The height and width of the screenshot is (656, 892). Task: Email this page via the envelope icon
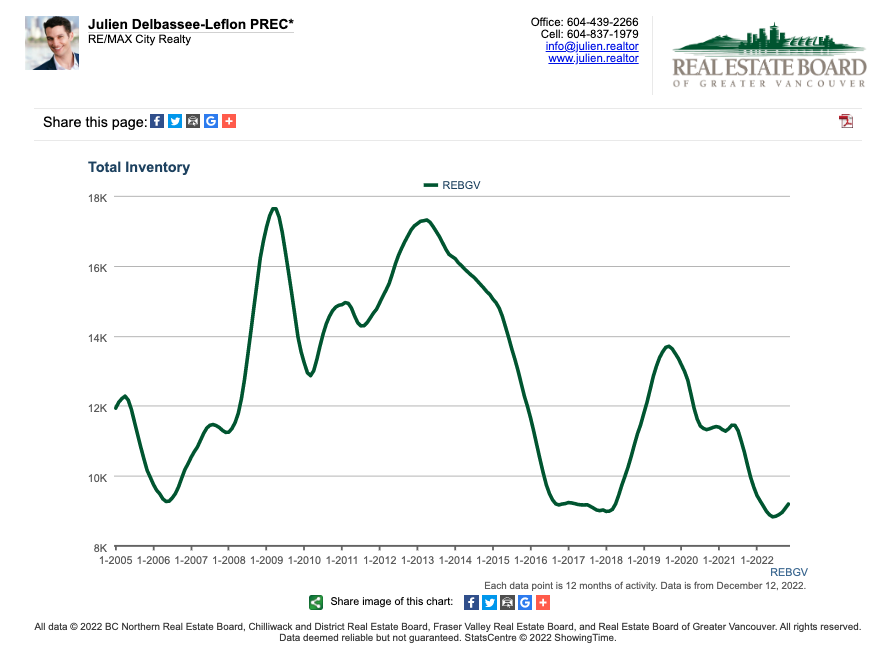click(x=193, y=121)
